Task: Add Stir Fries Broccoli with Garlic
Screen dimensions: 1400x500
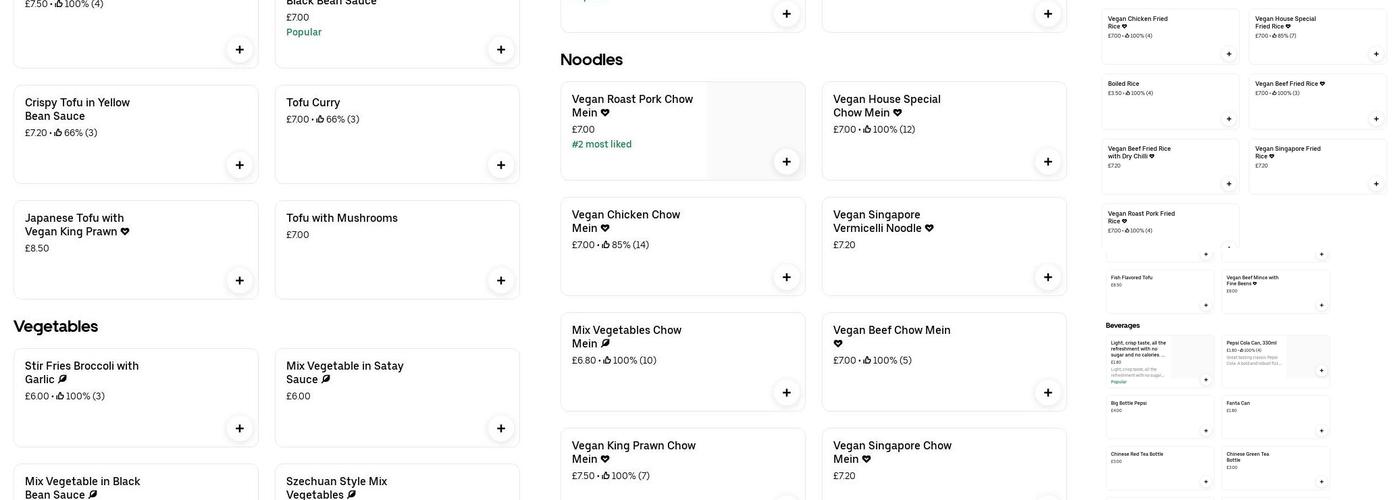Action: pos(239,428)
